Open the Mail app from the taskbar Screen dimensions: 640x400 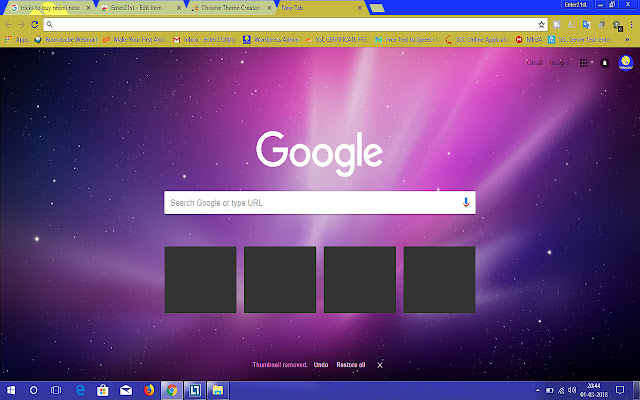[x=126, y=391]
